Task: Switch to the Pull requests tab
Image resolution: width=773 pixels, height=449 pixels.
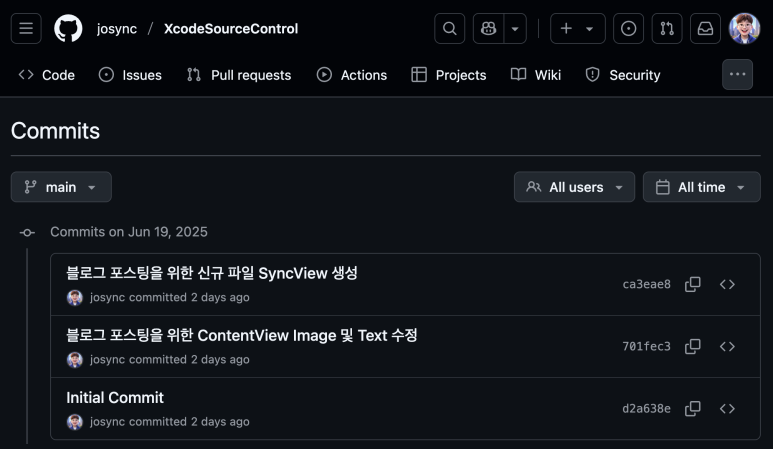Action: [239, 75]
